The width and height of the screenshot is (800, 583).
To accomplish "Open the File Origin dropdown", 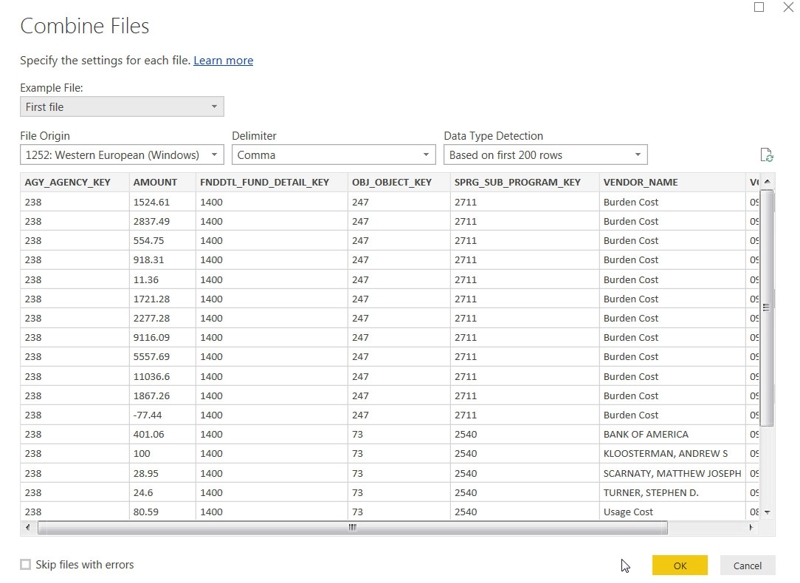I will [x=122, y=155].
